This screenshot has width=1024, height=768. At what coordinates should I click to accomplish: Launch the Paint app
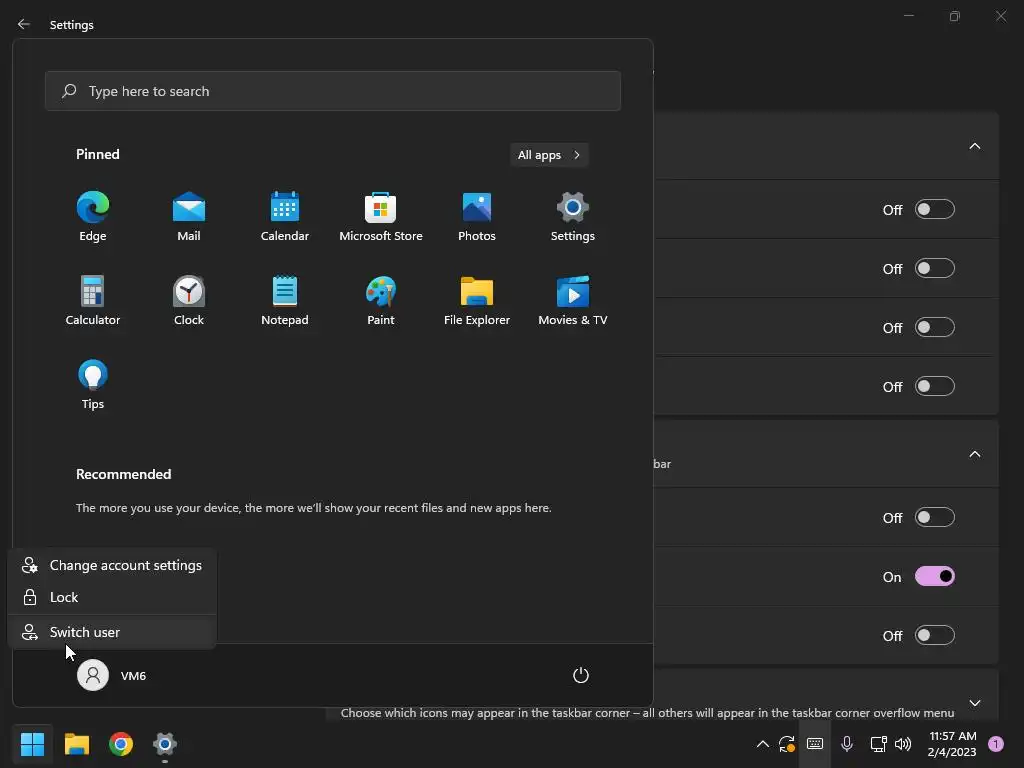click(381, 300)
